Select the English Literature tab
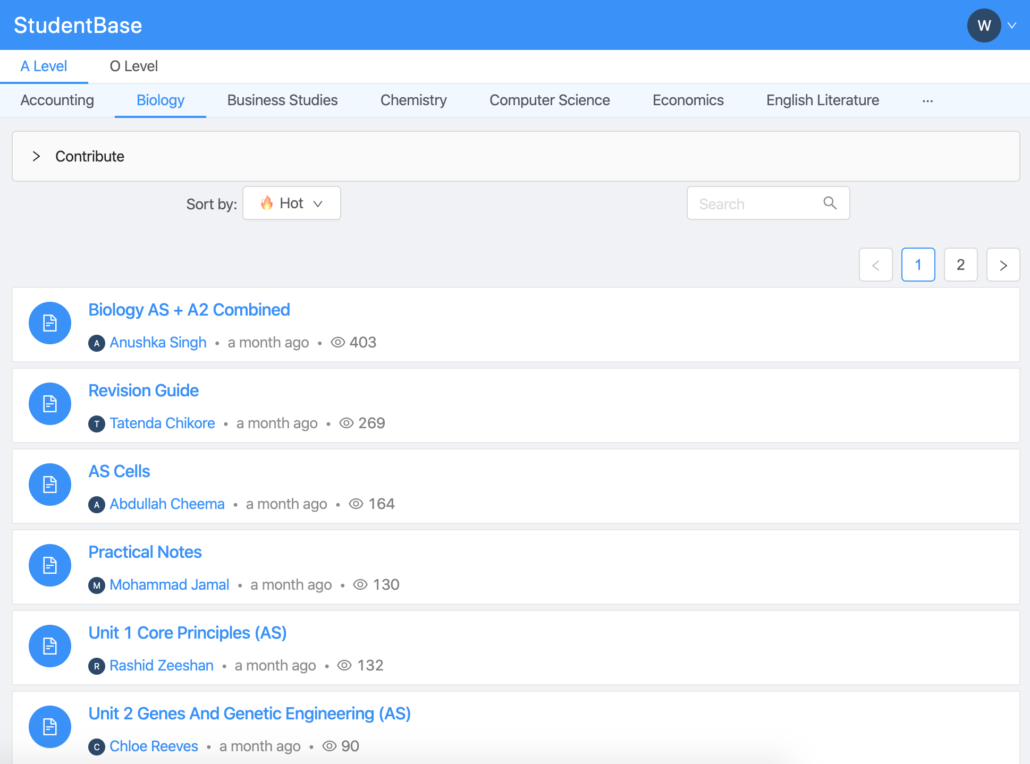Image resolution: width=1030 pixels, height=764 pixels. tap(822, 101)
